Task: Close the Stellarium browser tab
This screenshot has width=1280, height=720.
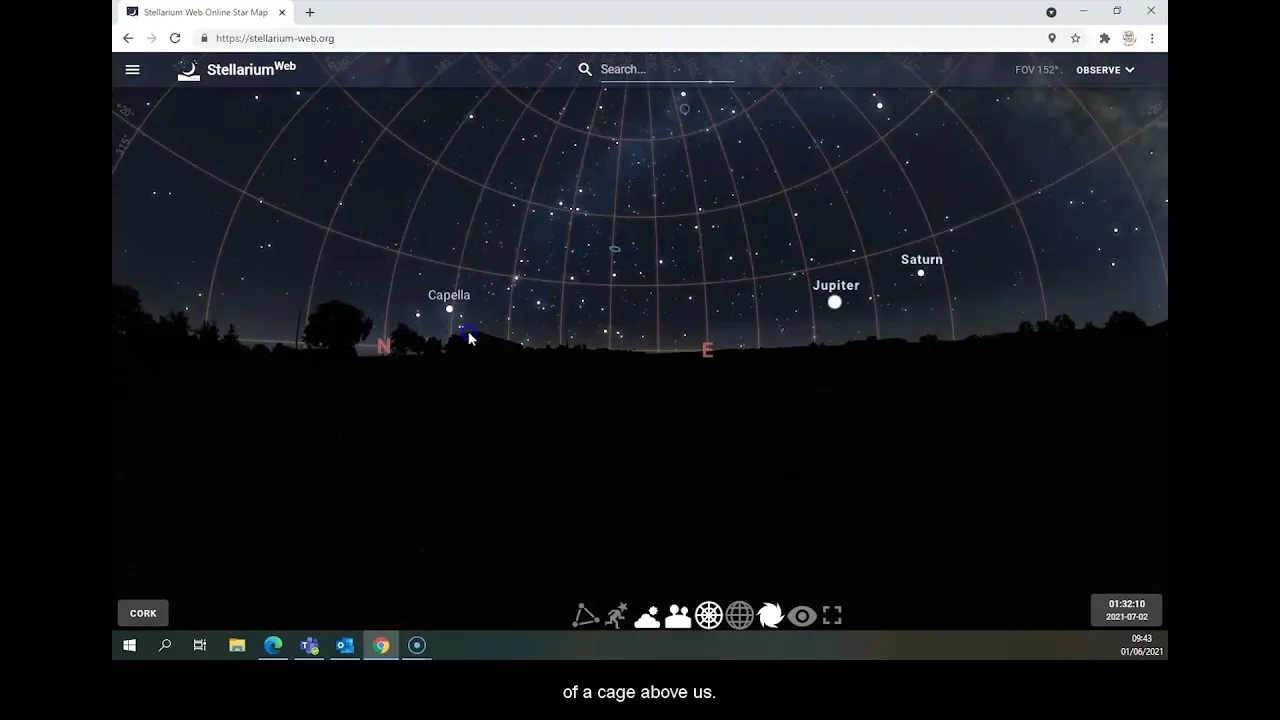Action: pyautogui.click(x=282, y=12)
